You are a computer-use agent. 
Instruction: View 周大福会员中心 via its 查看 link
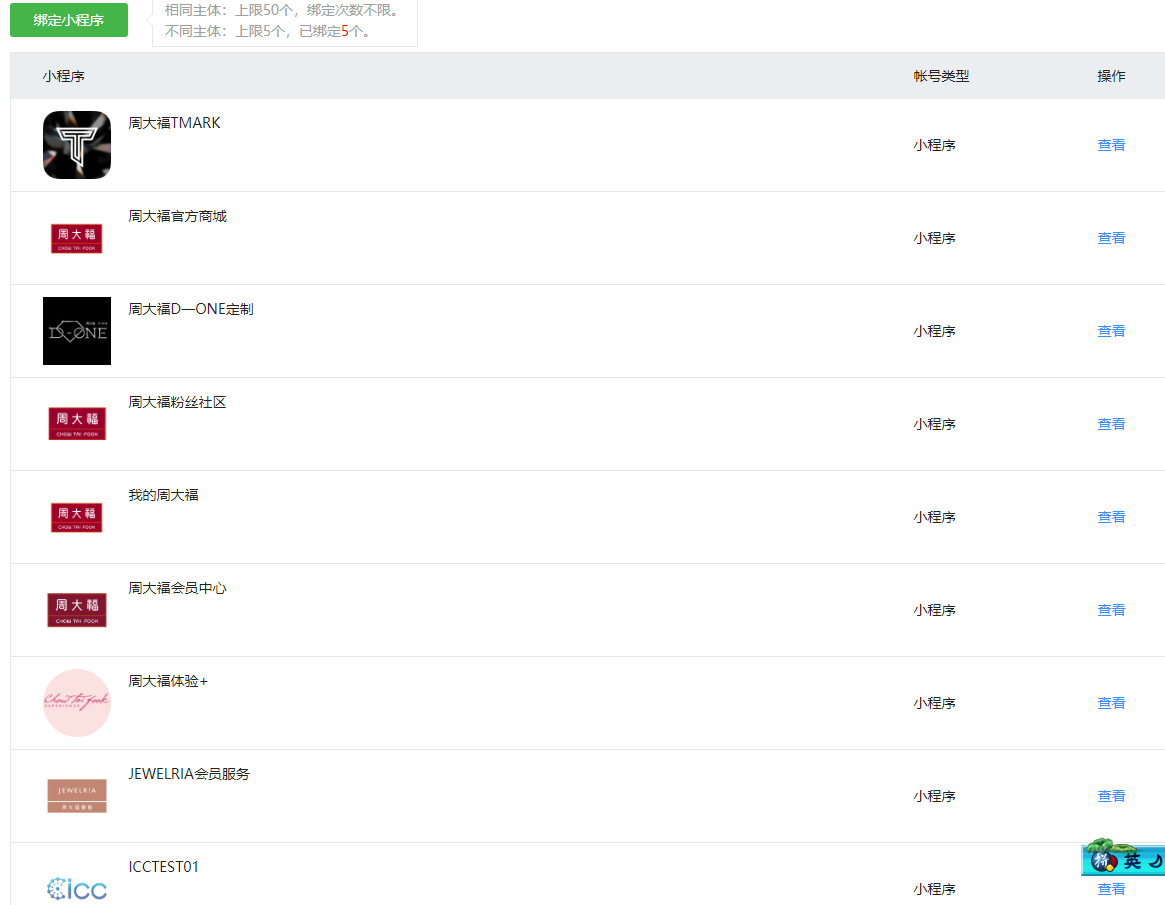pyautogui.click(x=1111, y=610)
